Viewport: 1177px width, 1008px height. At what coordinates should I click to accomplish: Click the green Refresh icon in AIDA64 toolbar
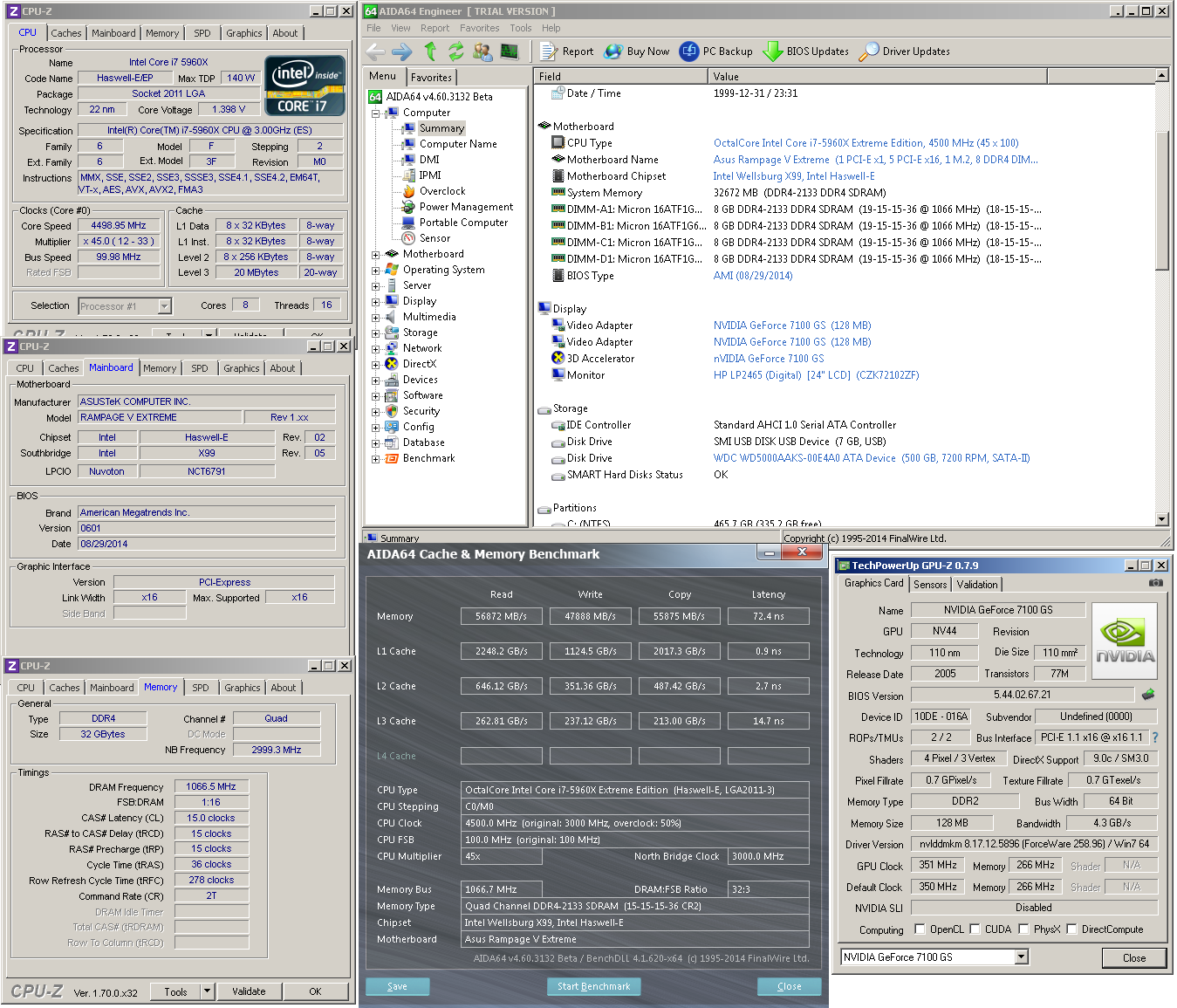coord(456,51)
